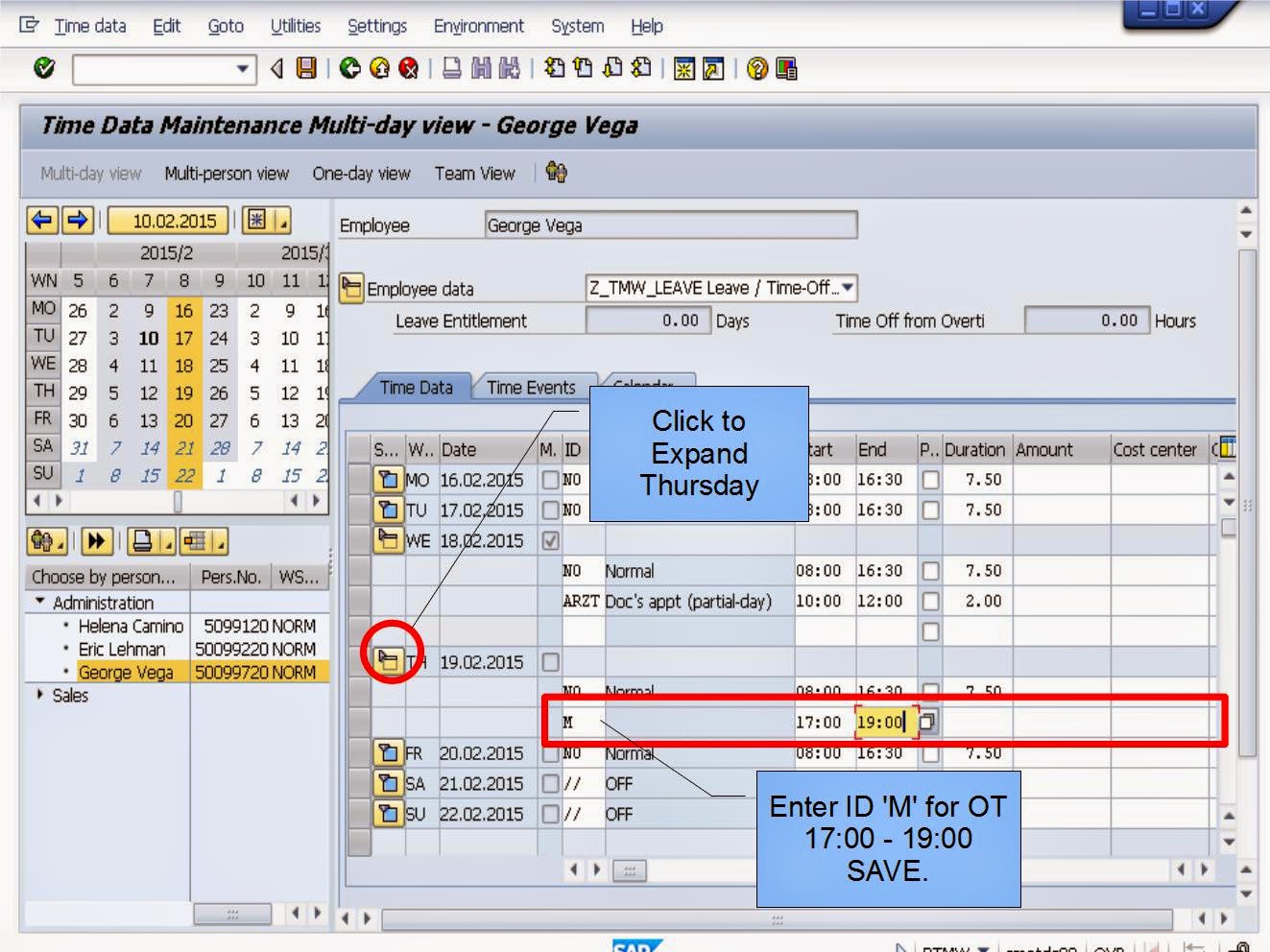
Task: Click the Enter checkmark icon
Action: tap(44, 67)
